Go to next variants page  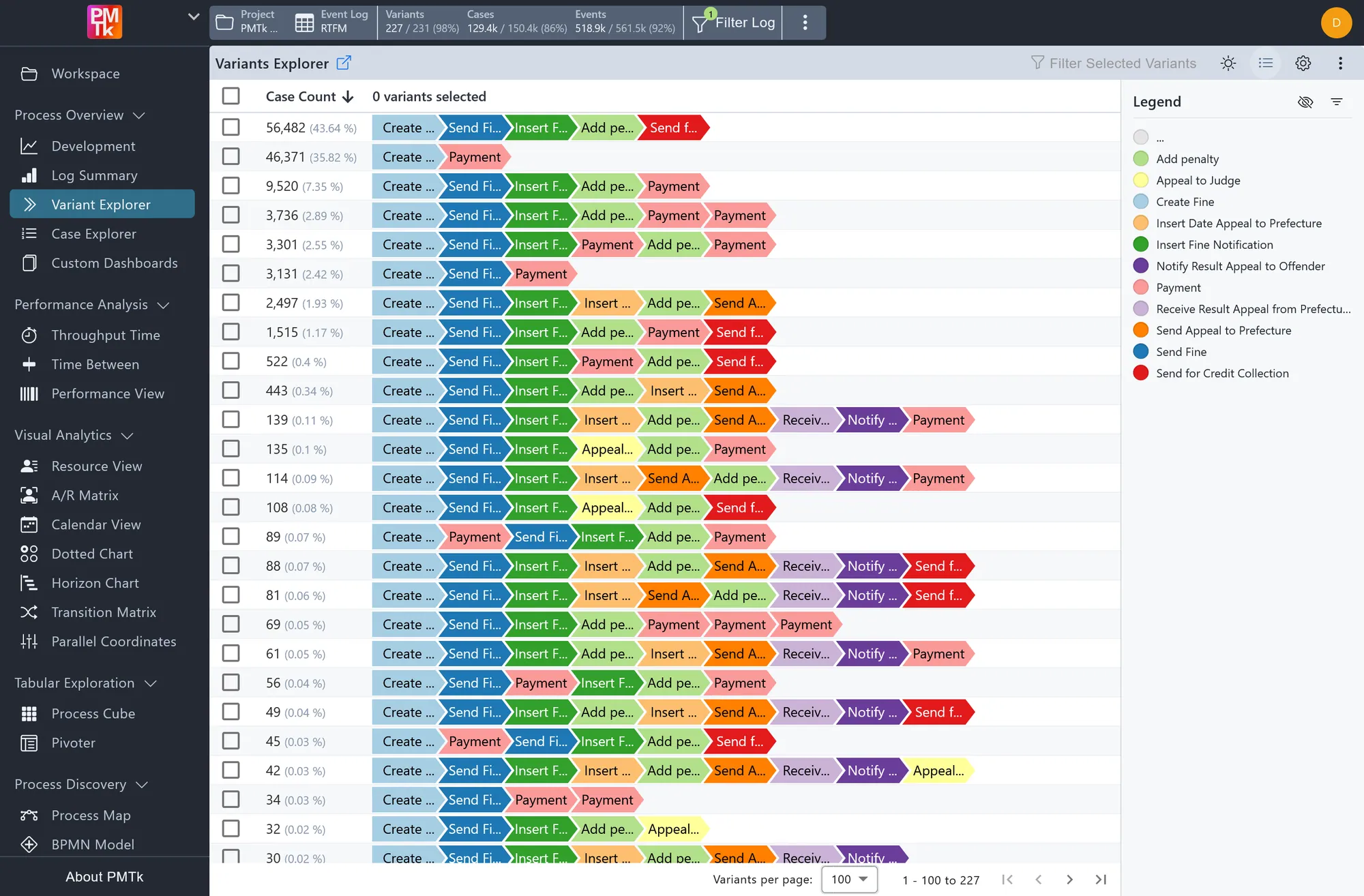(1069, 880)
